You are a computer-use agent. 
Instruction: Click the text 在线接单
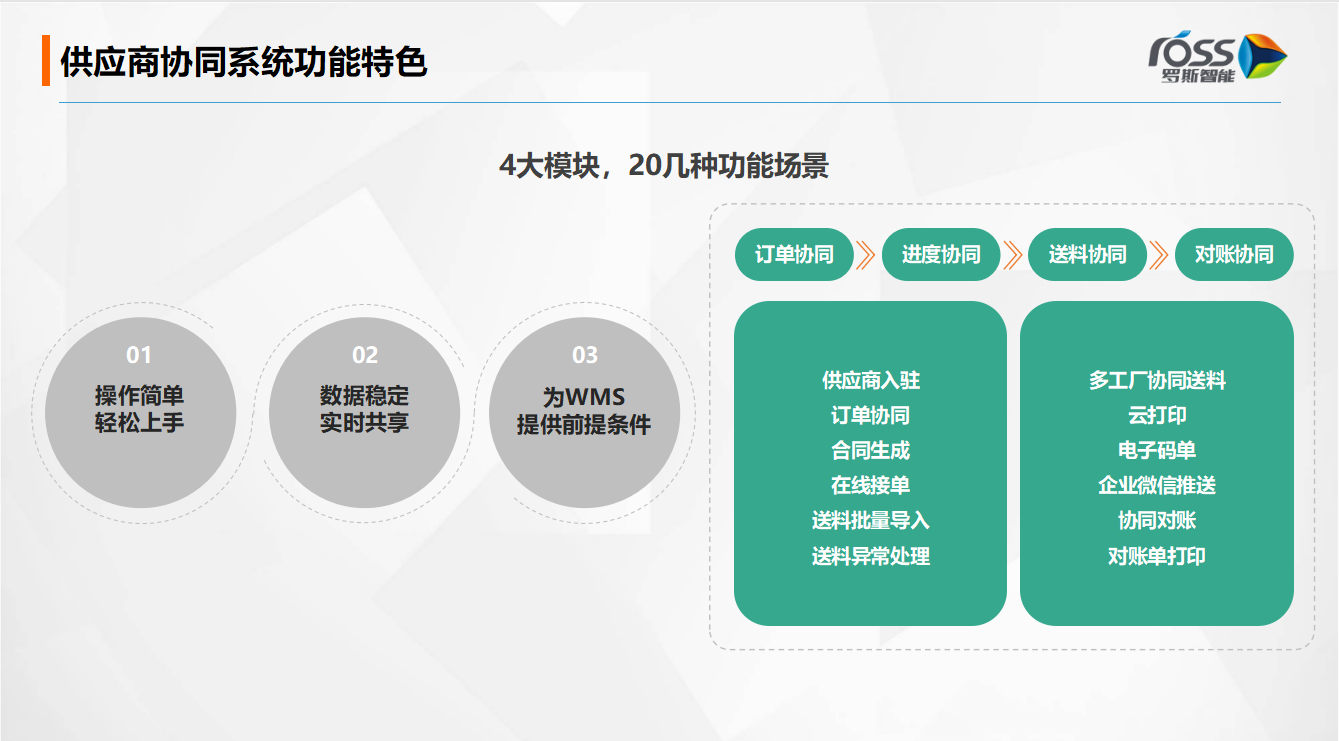coord(871,486)
